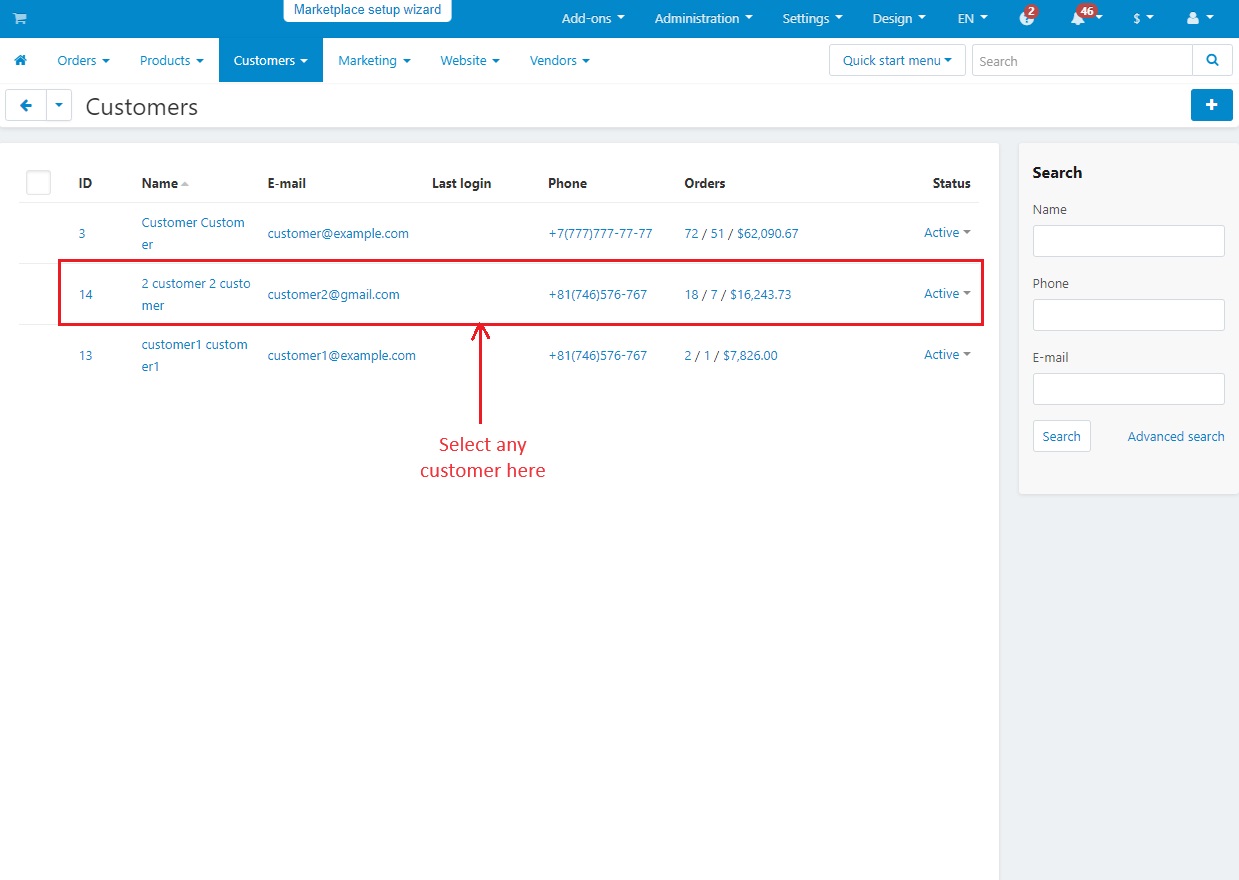Sort by Last login column header
This screenshot has height=880, width=1239.
pos(461,183)
